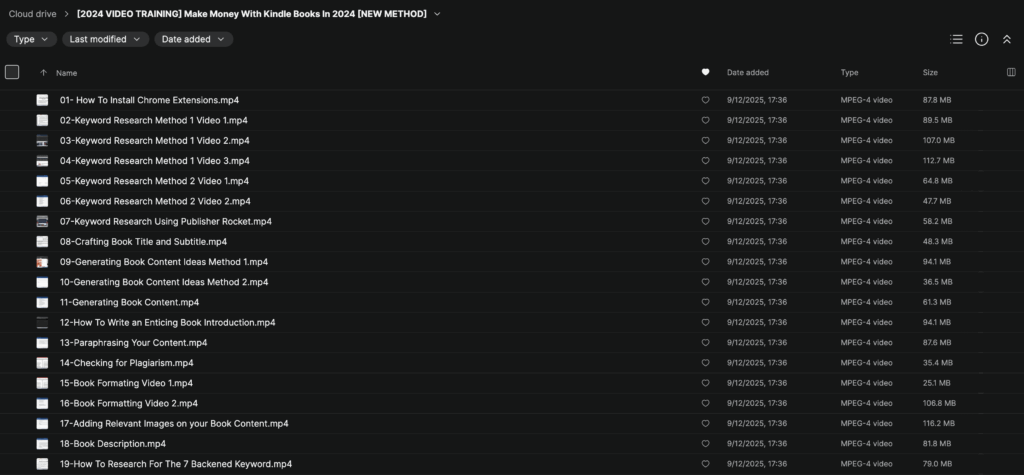The height and width of the screenshot is (475, 1024).
Task: Expand folder name breadcrumb dropdown chevron
Action: point(437,14)
